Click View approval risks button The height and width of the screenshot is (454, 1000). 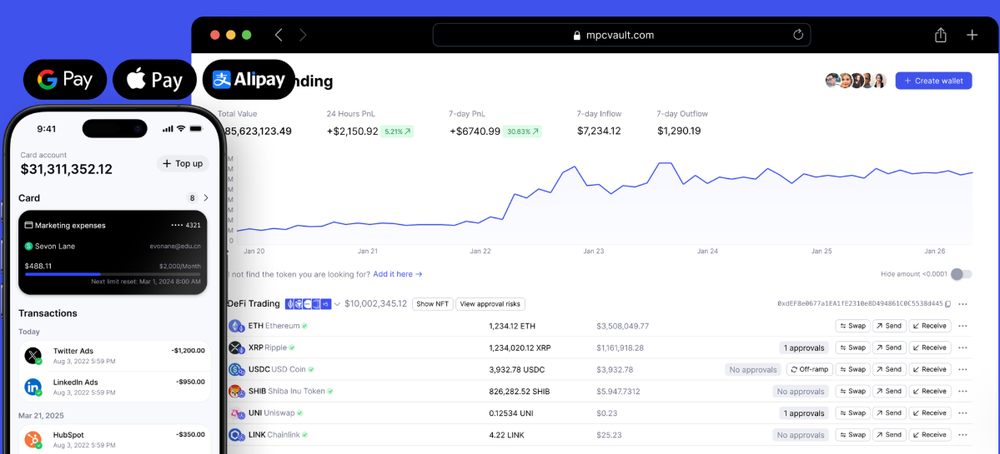point(490,304)
